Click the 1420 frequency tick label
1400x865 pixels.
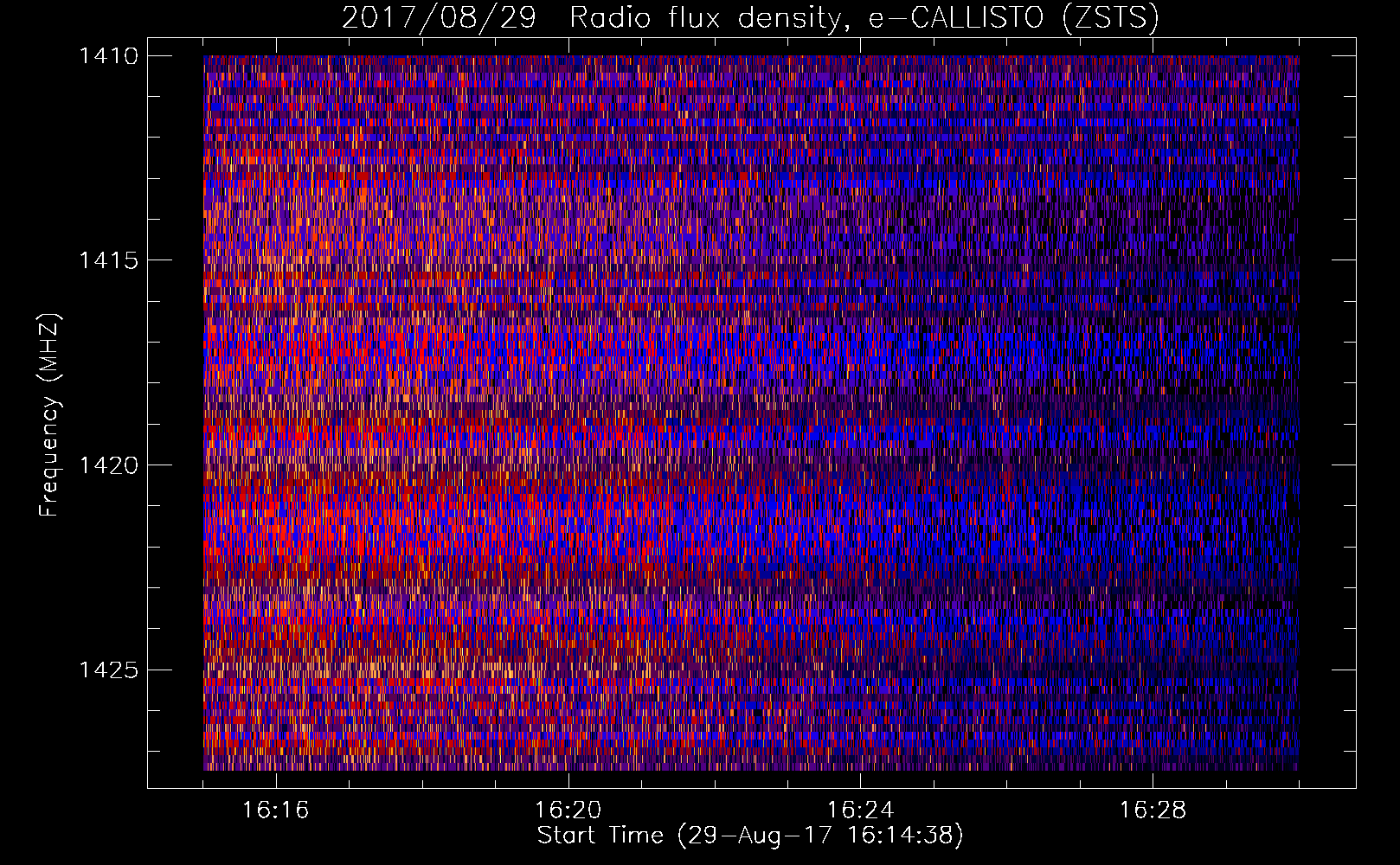point(108,465)
